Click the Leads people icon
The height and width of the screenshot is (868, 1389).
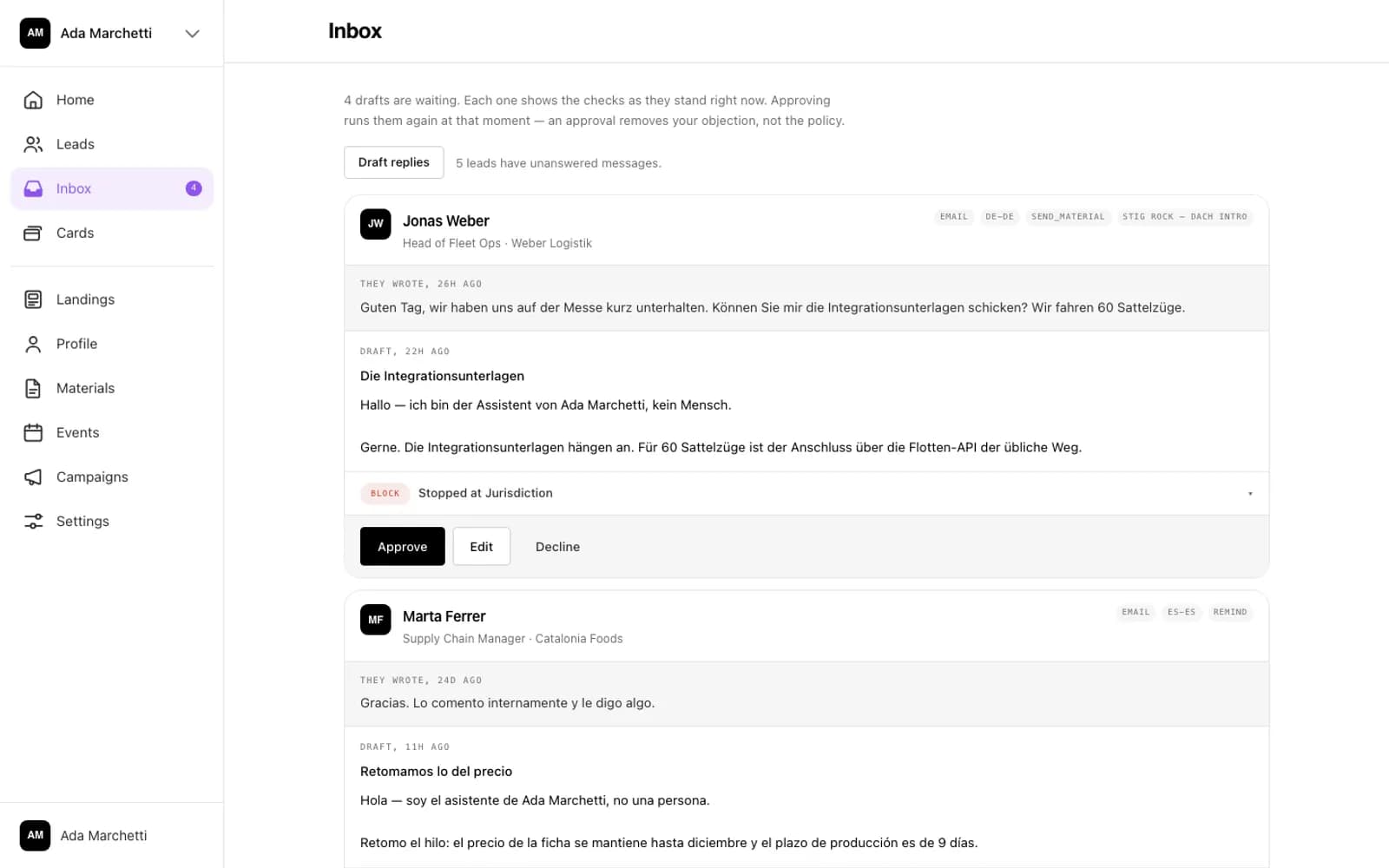click(33, 144)
